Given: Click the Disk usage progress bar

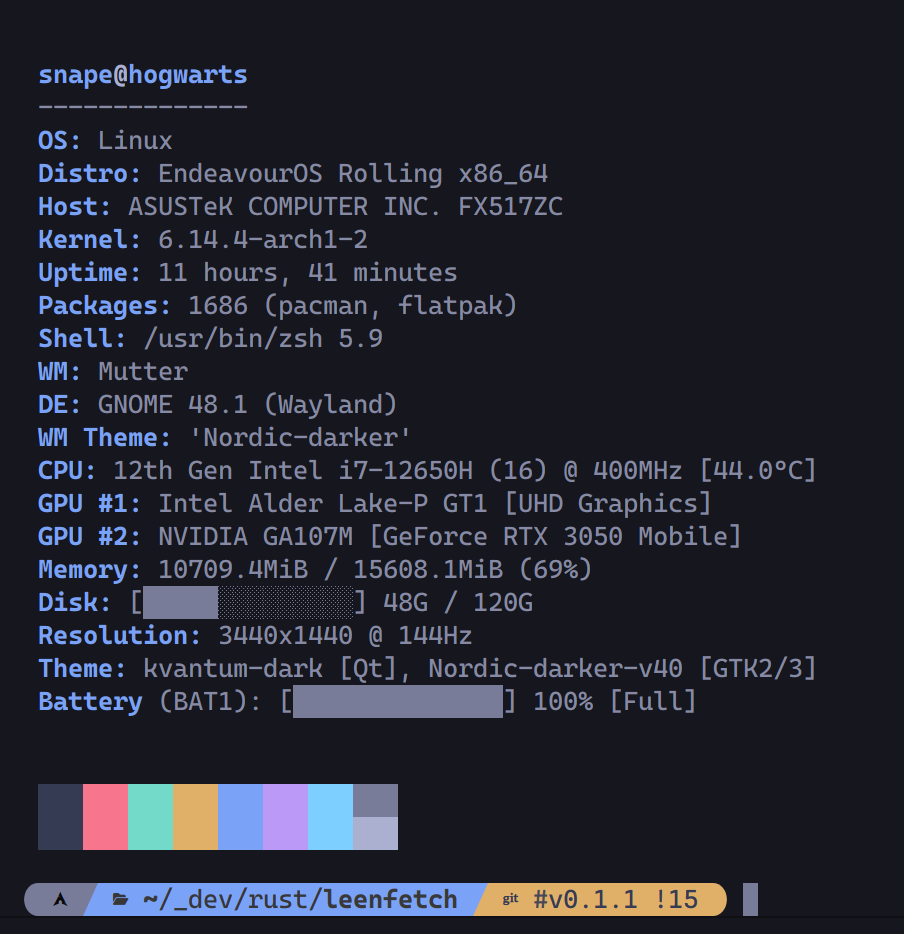Looking at the screenshot, I should pos(248,602).
